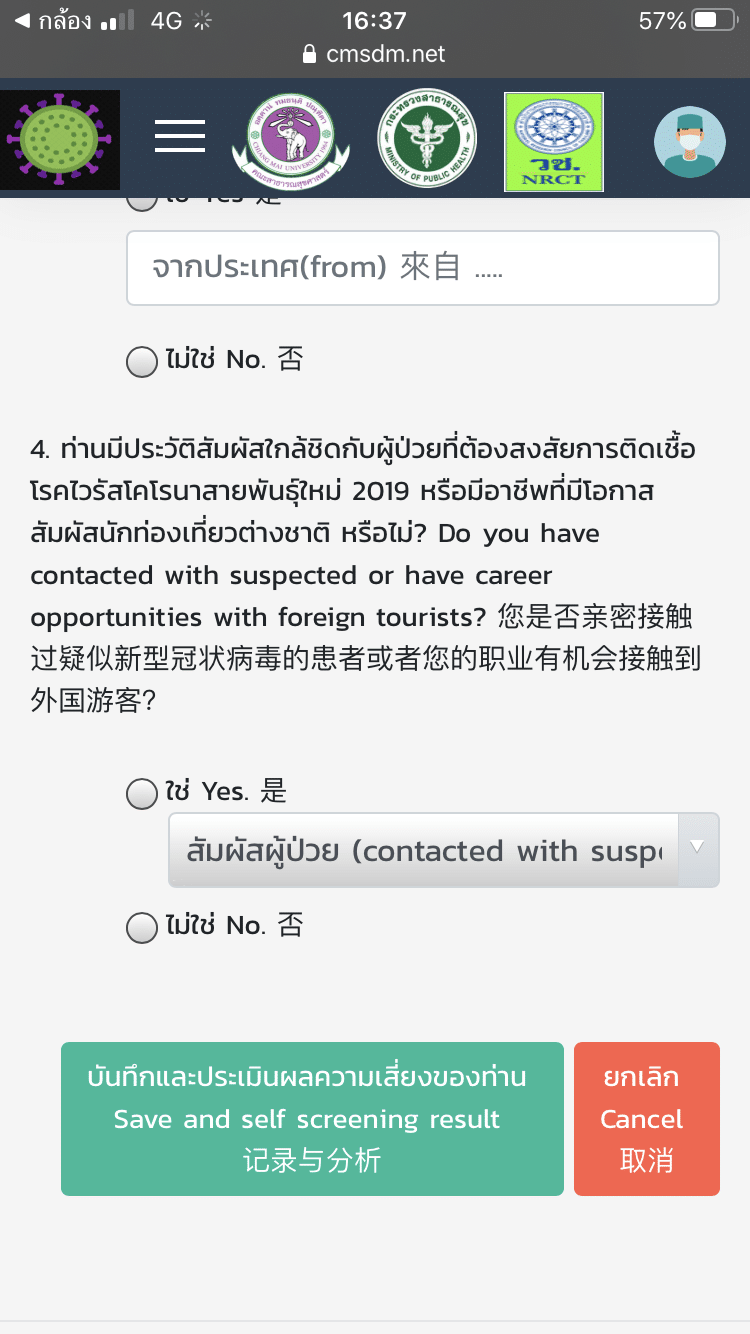Open the hamburger navigation menu
This screenshot has width=750, height=1334.
[x=180, y=135]
